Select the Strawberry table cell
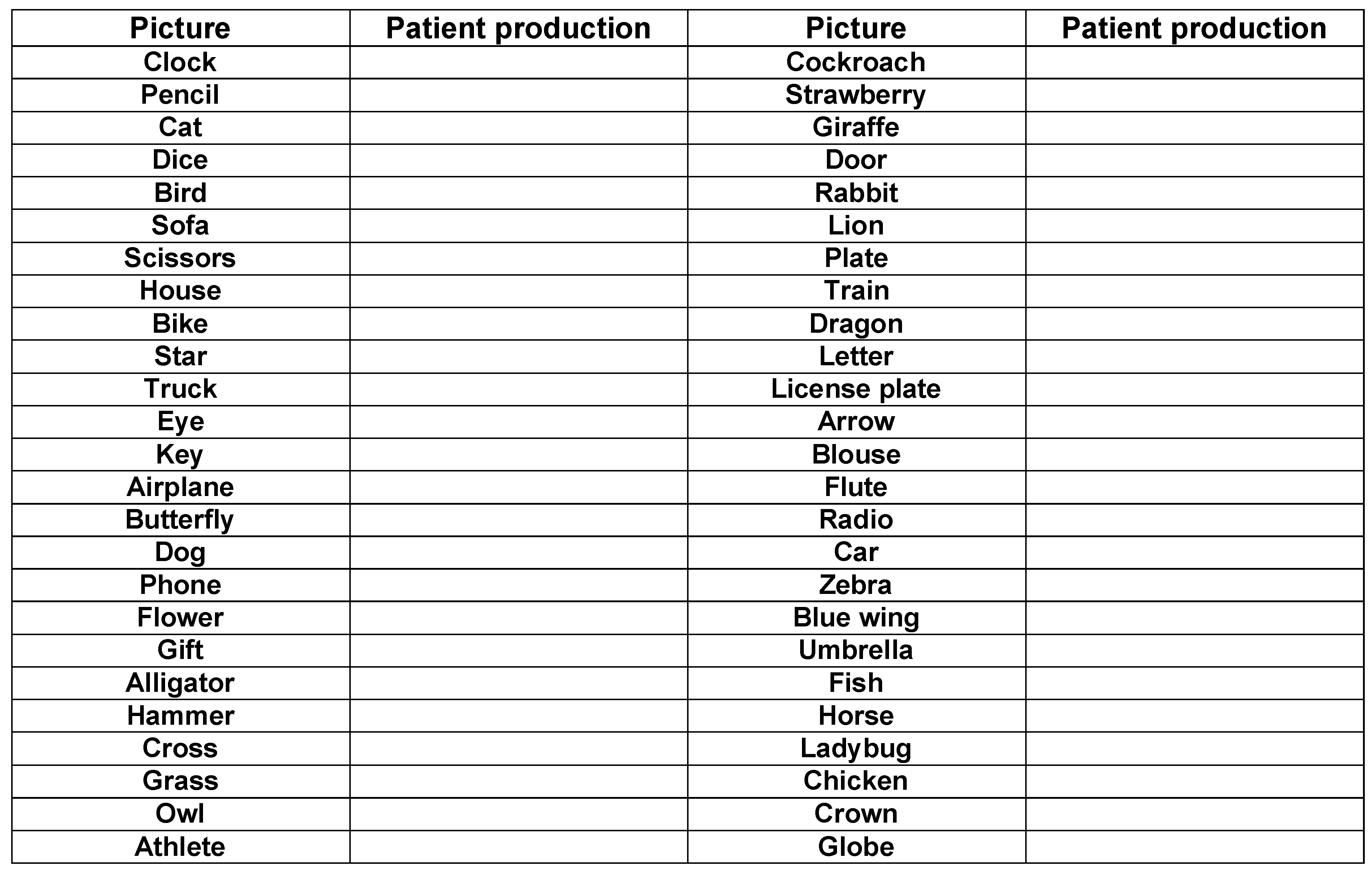Viewport: 1372px width, 875px height. (x=856, y=95)
